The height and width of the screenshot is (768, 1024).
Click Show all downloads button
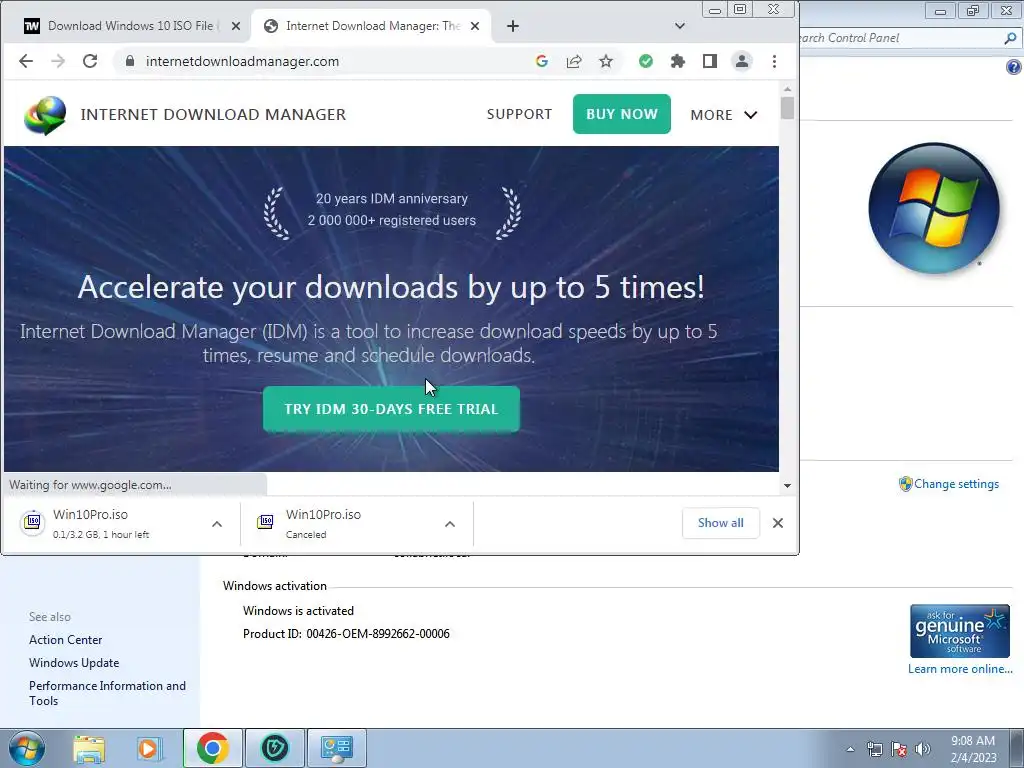(x=720, y=523)
